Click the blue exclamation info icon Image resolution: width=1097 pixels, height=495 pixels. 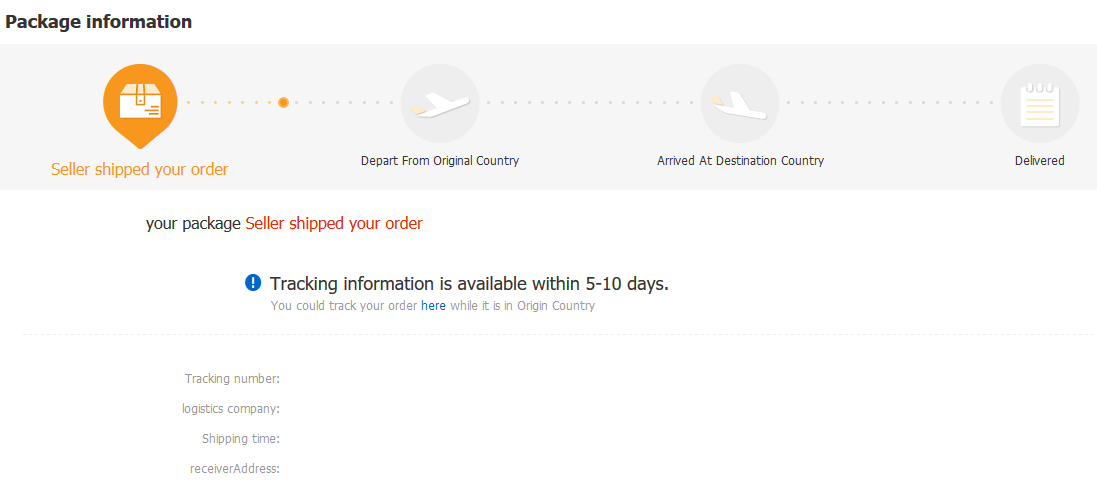coord(253,283)
